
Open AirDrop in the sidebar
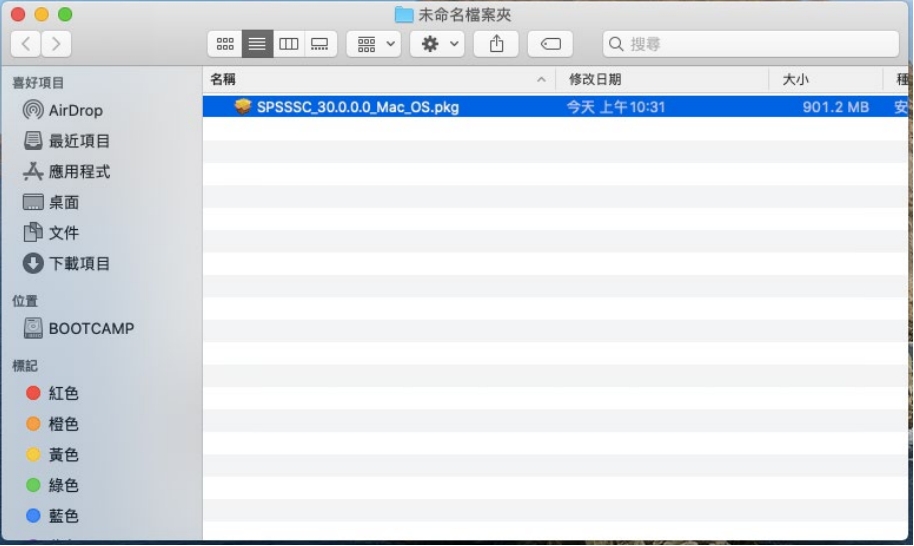pos(62,110)
